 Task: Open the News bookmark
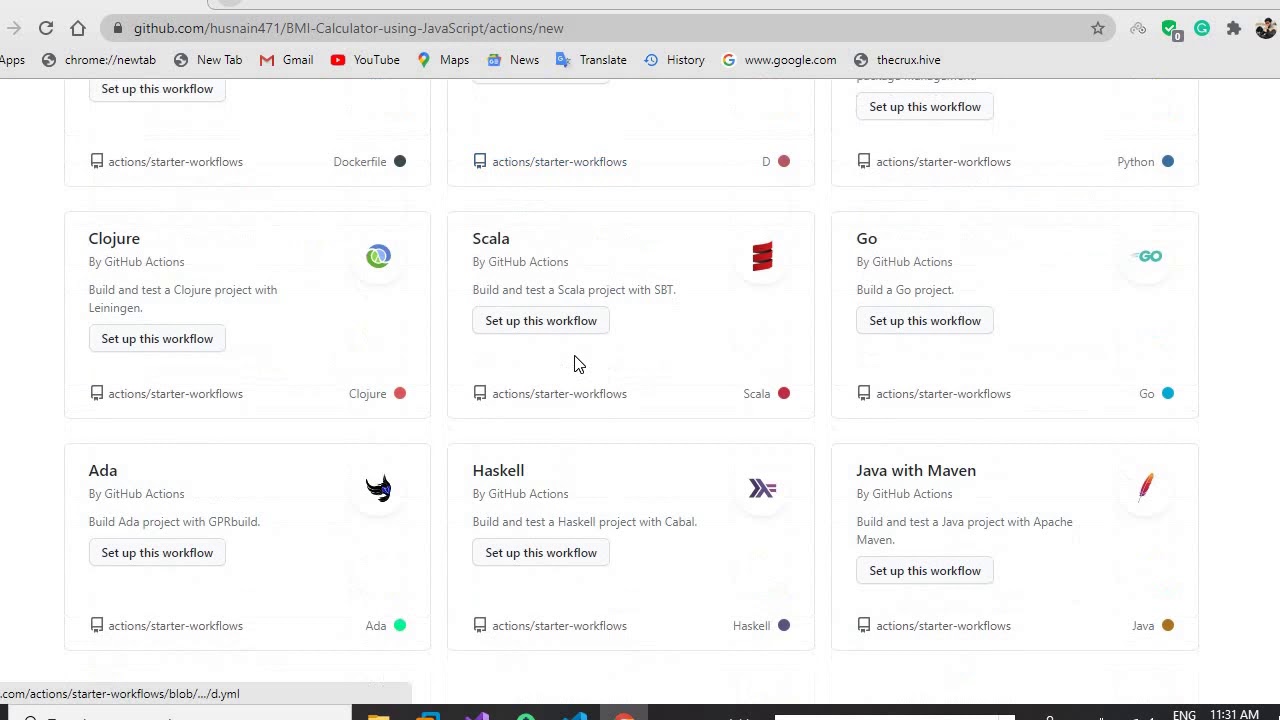pos(513,60)
